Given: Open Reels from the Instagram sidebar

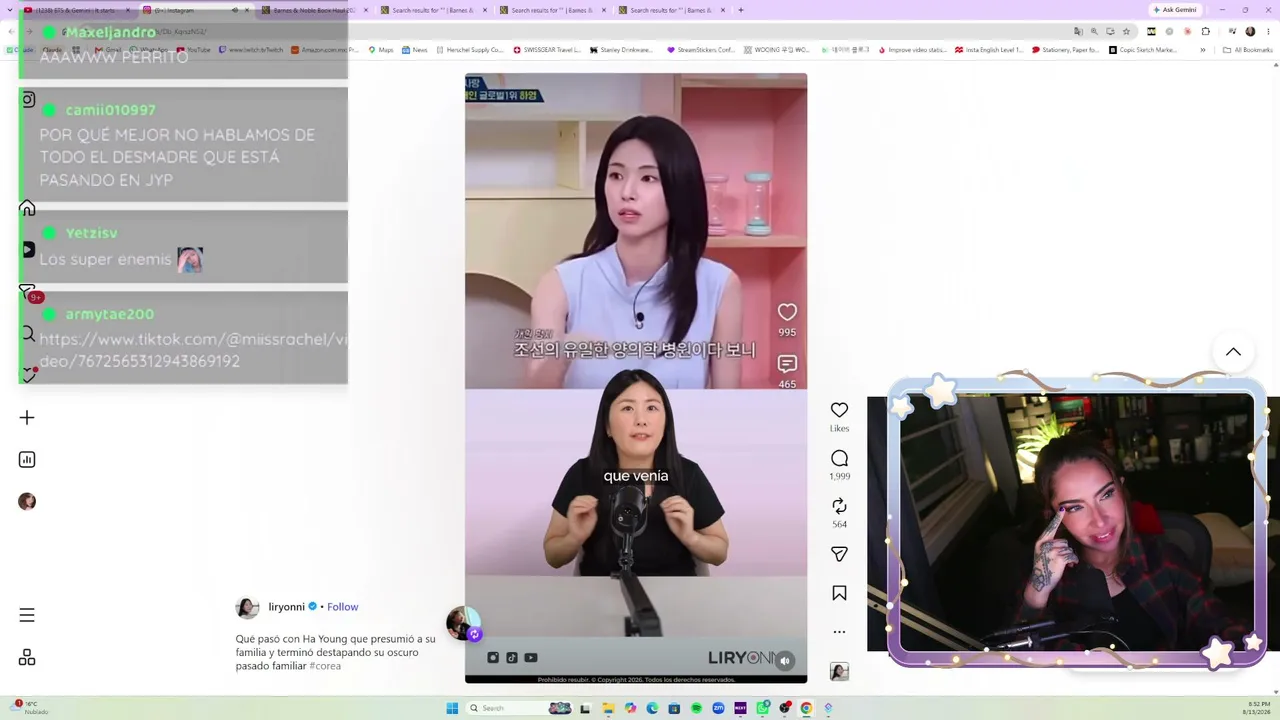Looking at the screenshot, I should (27, 250).
